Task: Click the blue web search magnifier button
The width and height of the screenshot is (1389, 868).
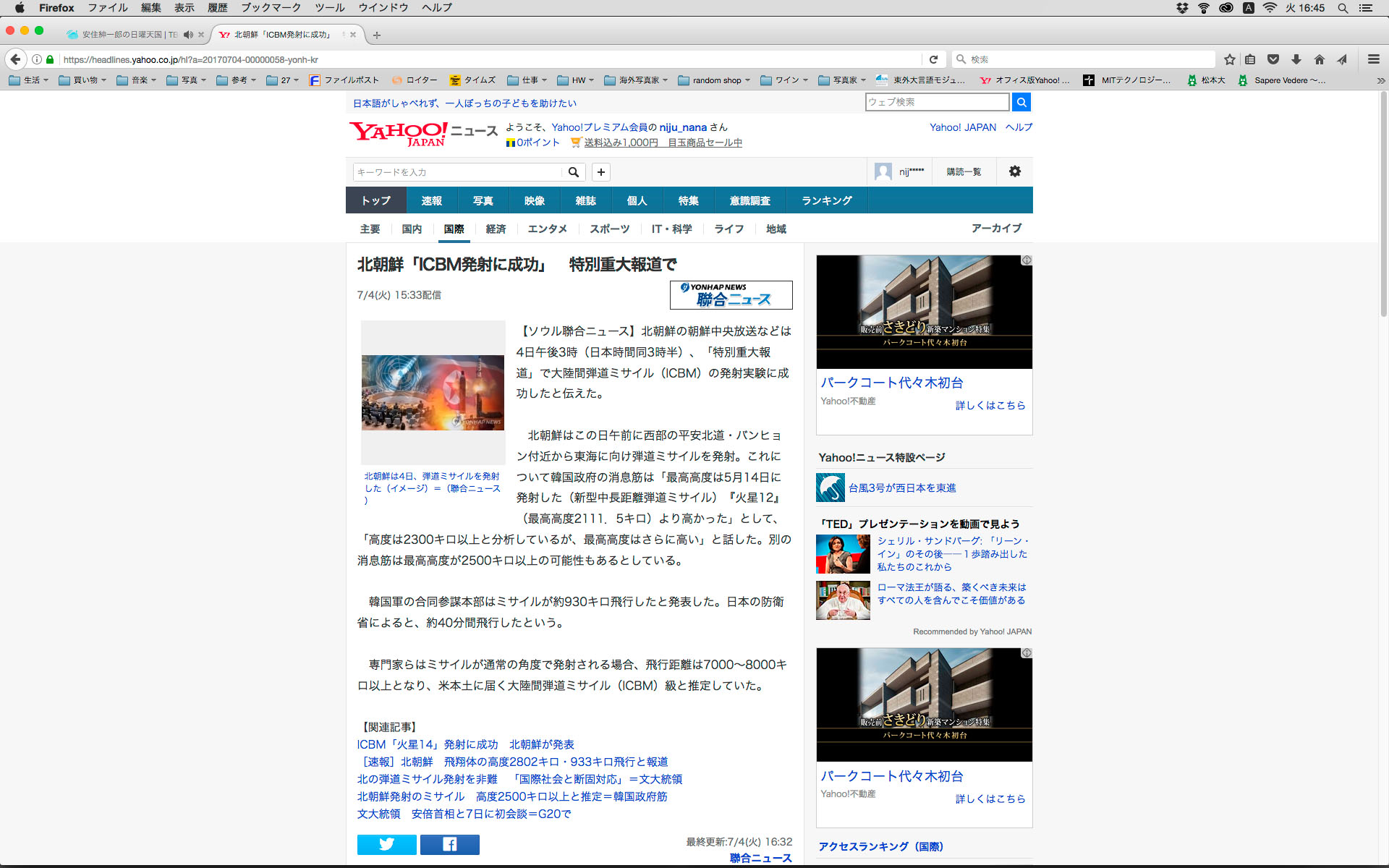Action: click(1021, 102)
